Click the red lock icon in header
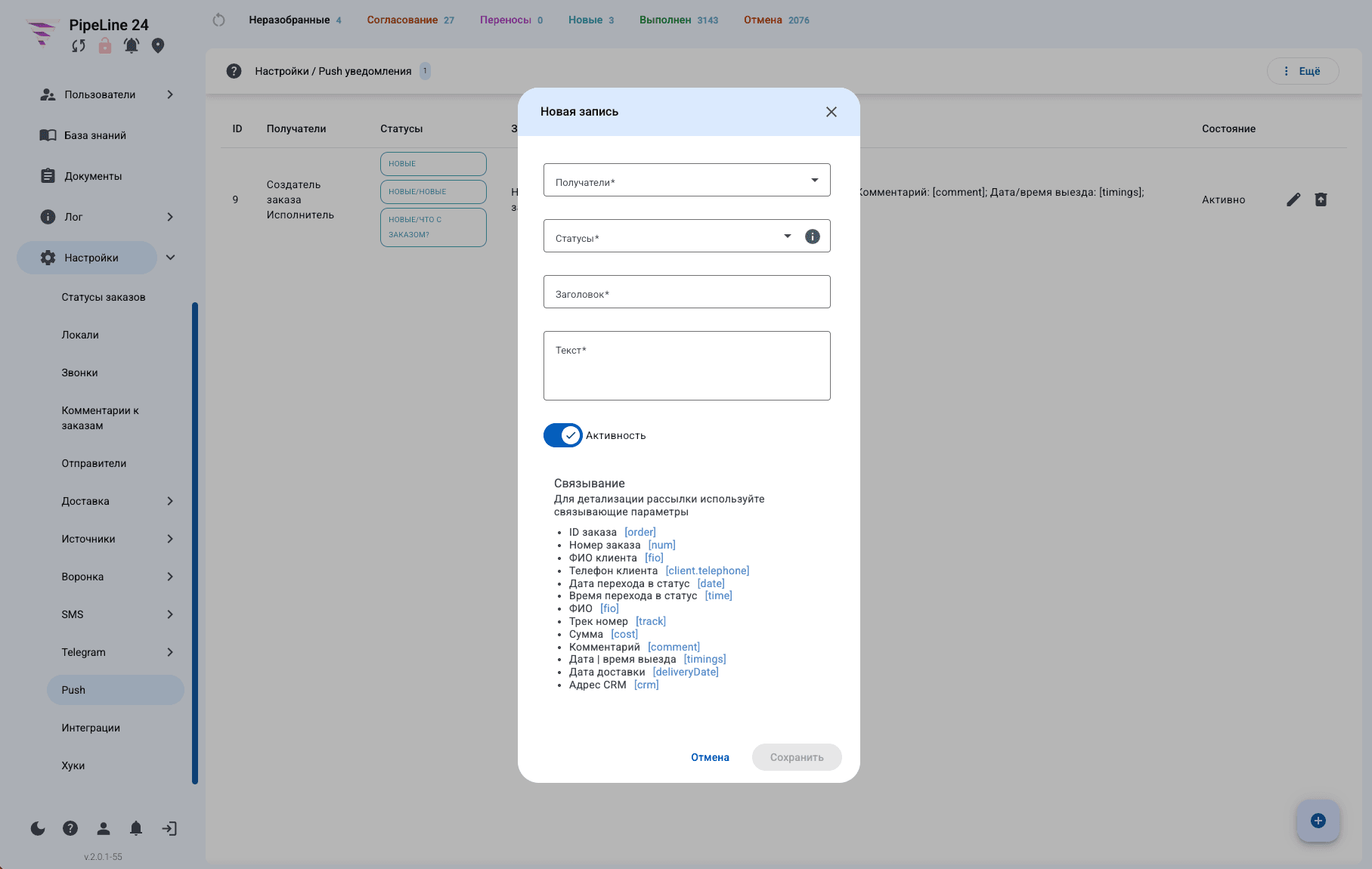This screenshot has height=869, width=1372. (x=105, y=46)
